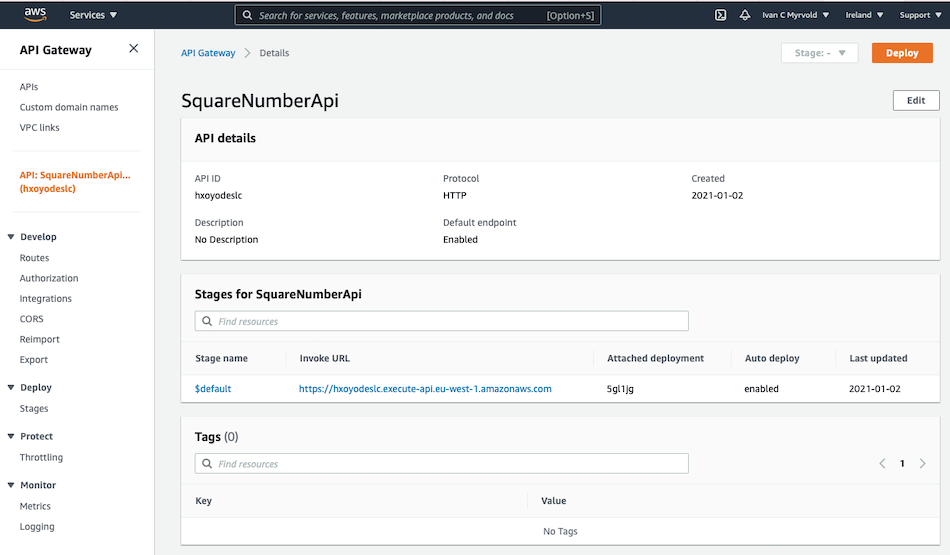Open Reimport in sidebar
950x555 pixels.
click(x=39, y=339)
